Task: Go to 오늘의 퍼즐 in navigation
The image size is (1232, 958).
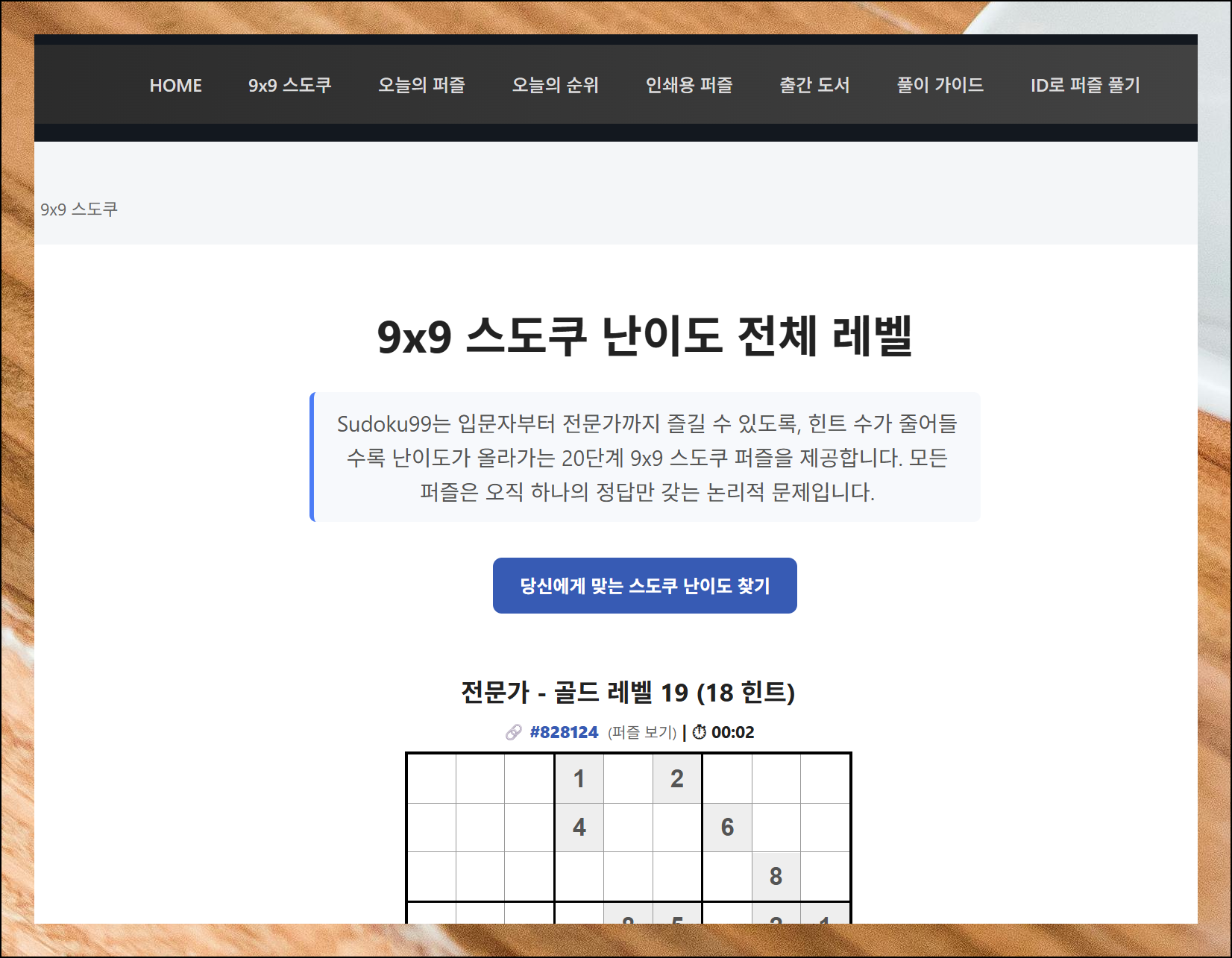Action: (421, 85)
